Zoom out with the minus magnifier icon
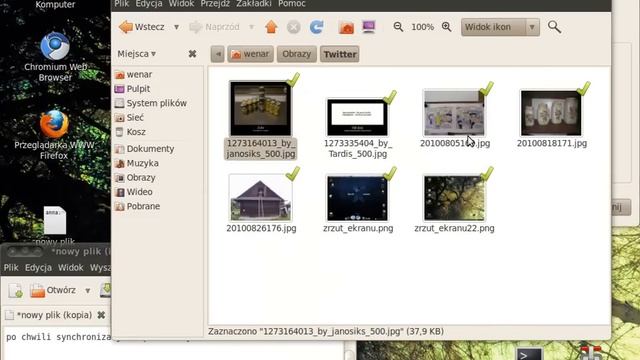 pos(398,27)
